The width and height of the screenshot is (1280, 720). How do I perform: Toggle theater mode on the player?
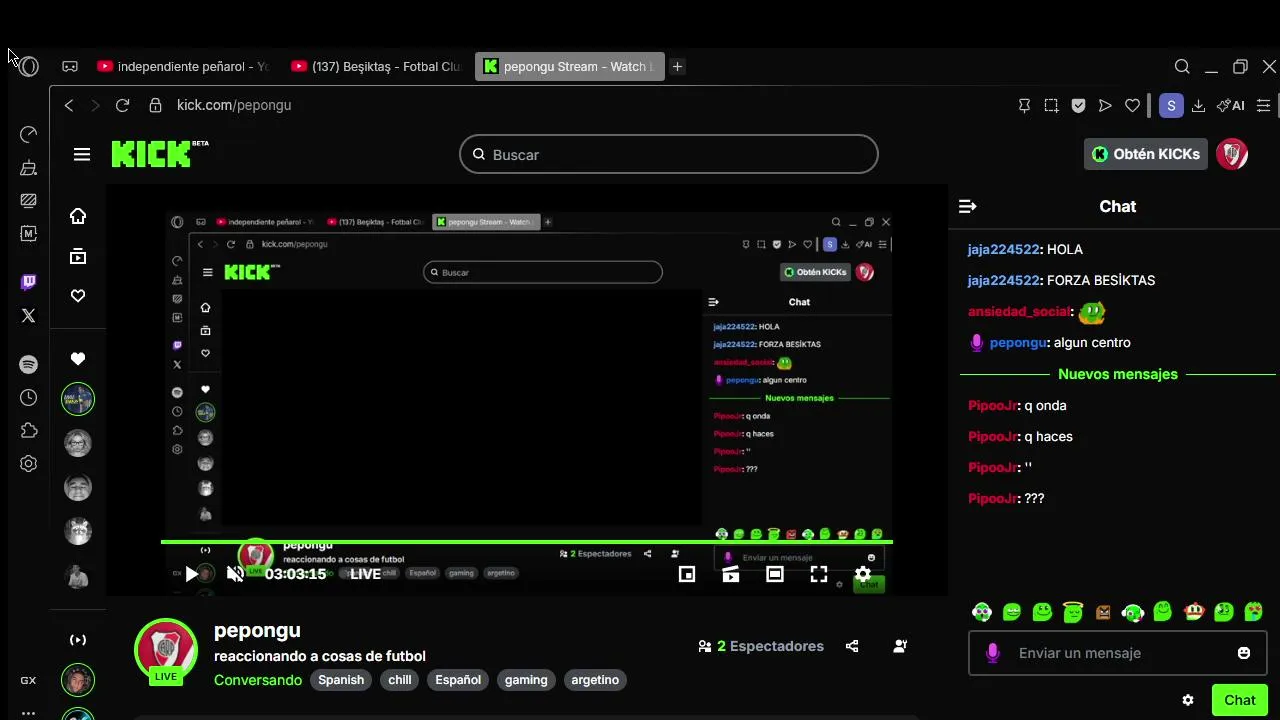tap(775, 574)
